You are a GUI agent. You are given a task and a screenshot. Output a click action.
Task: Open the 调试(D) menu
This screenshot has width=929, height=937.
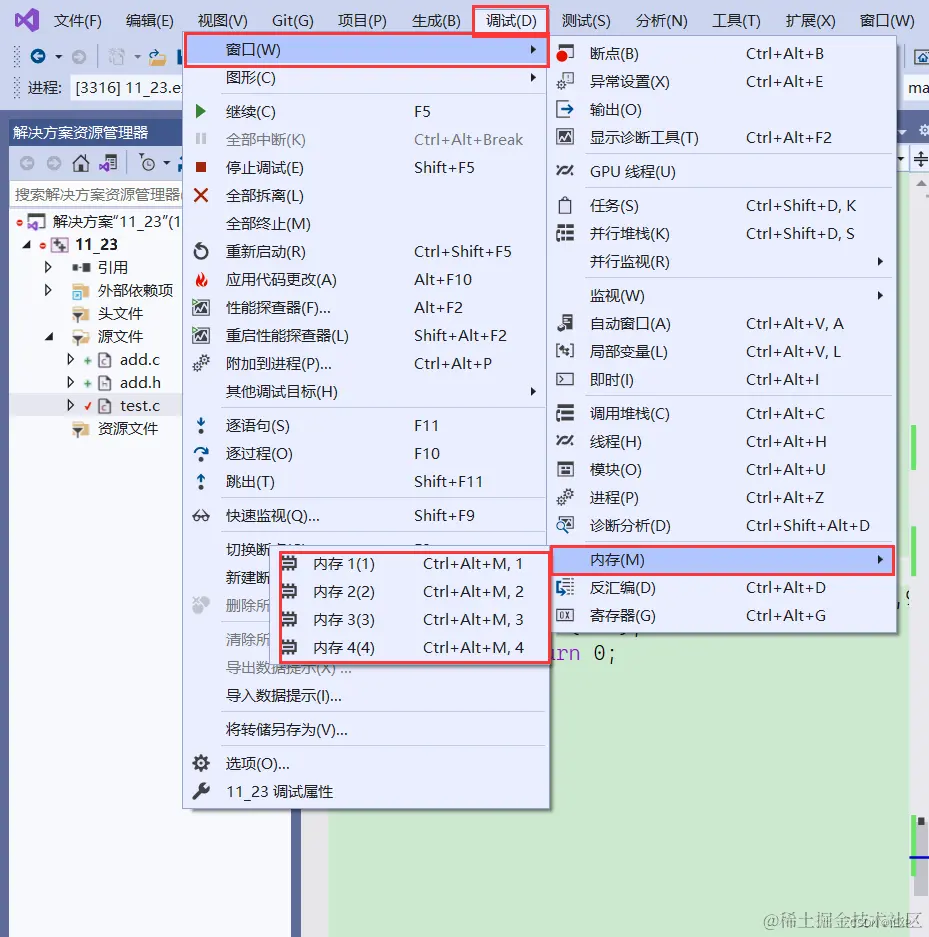tap(511, 21)
